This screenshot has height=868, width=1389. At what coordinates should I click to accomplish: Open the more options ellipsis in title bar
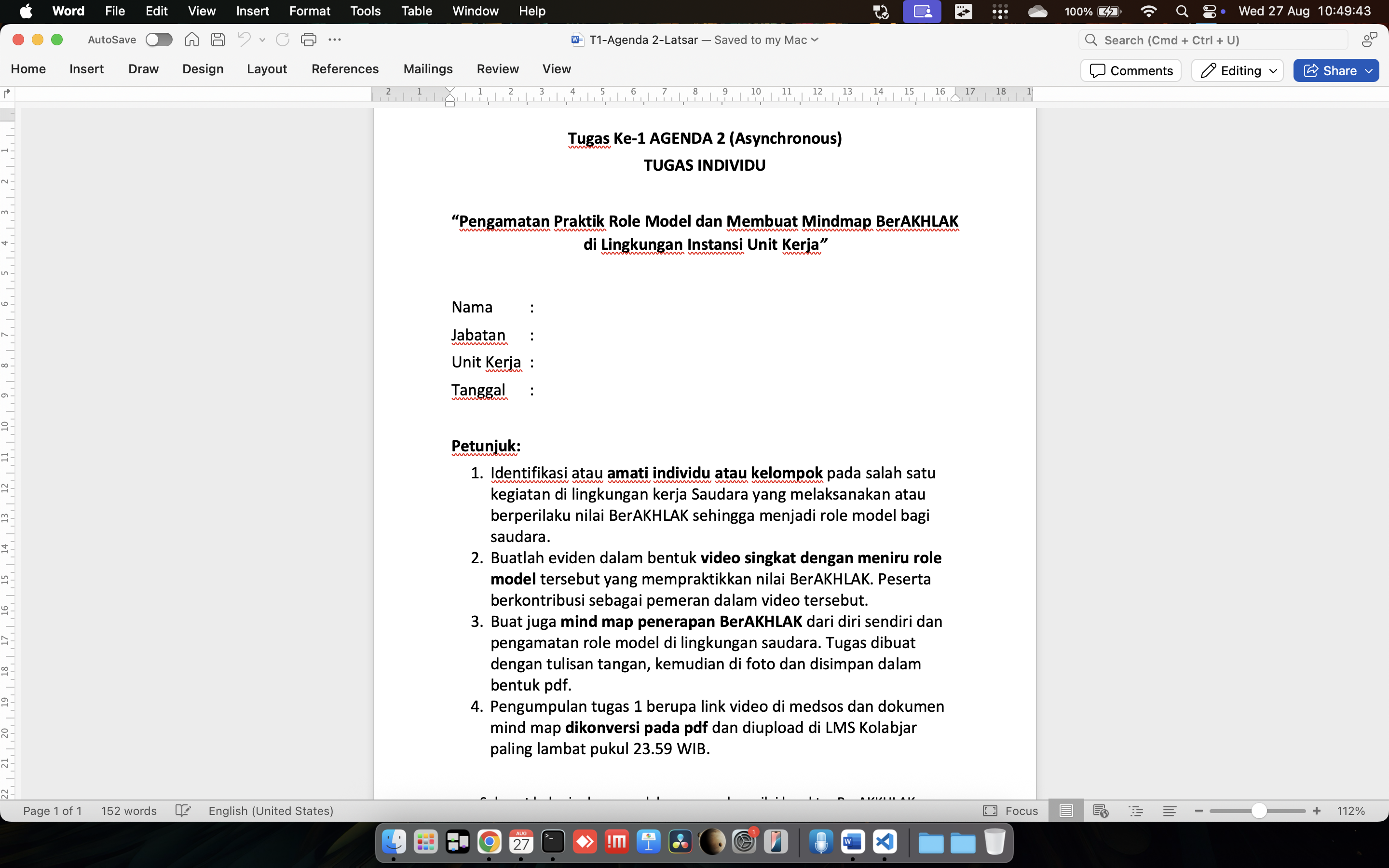[335, 40]
